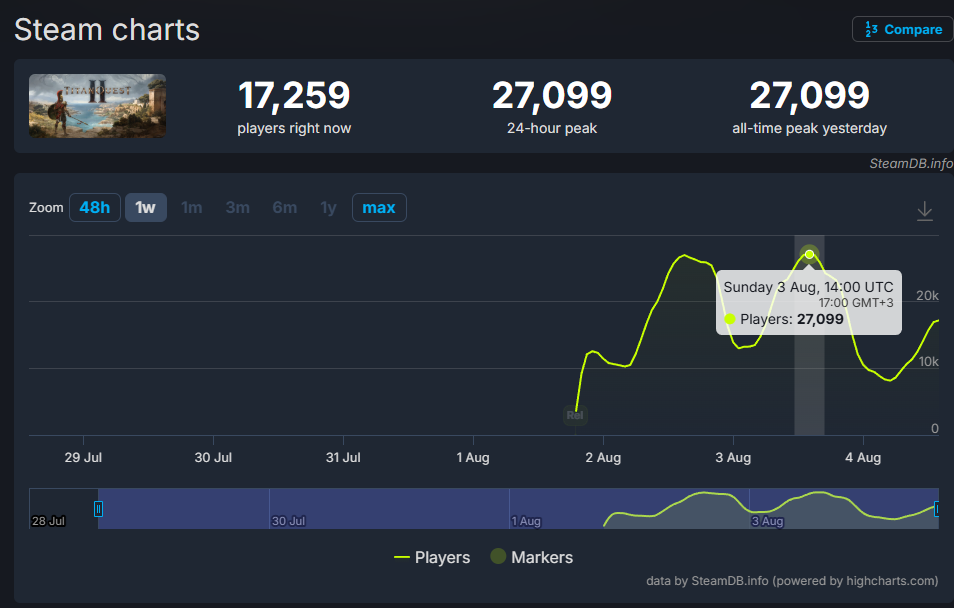
Task: Click the 20k y-axis label
Action: tap(927, 296)
